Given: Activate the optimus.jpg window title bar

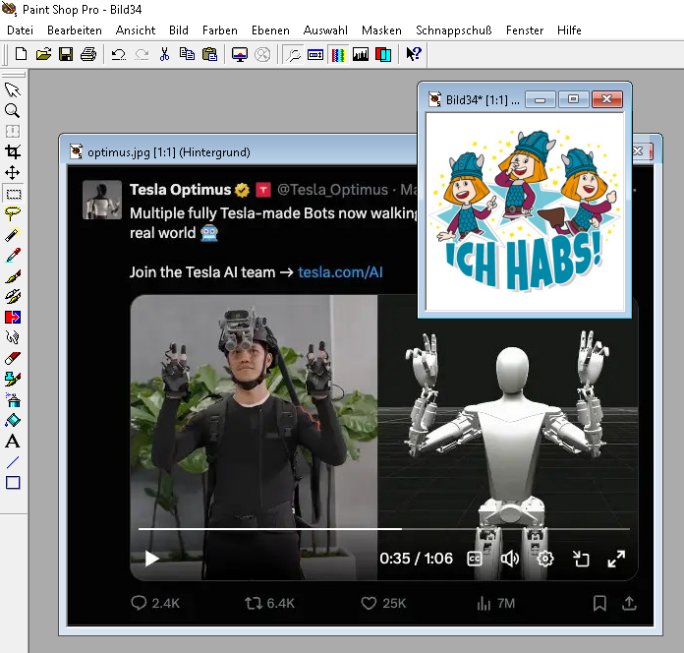Looking at the screenshot, I should click(240, 152).
